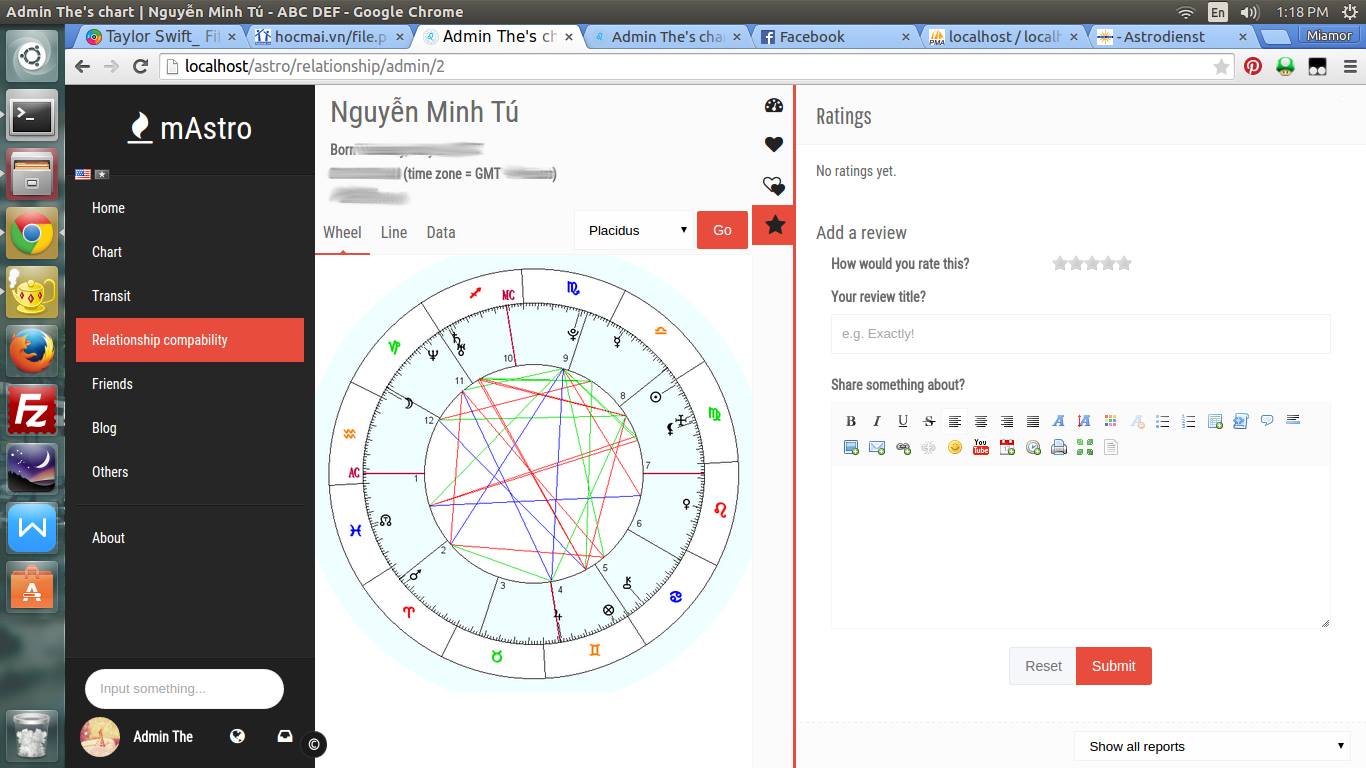Click the inbox icon beside Admin The
This screenshot has height=768, width=1366.
click(285, 736)
